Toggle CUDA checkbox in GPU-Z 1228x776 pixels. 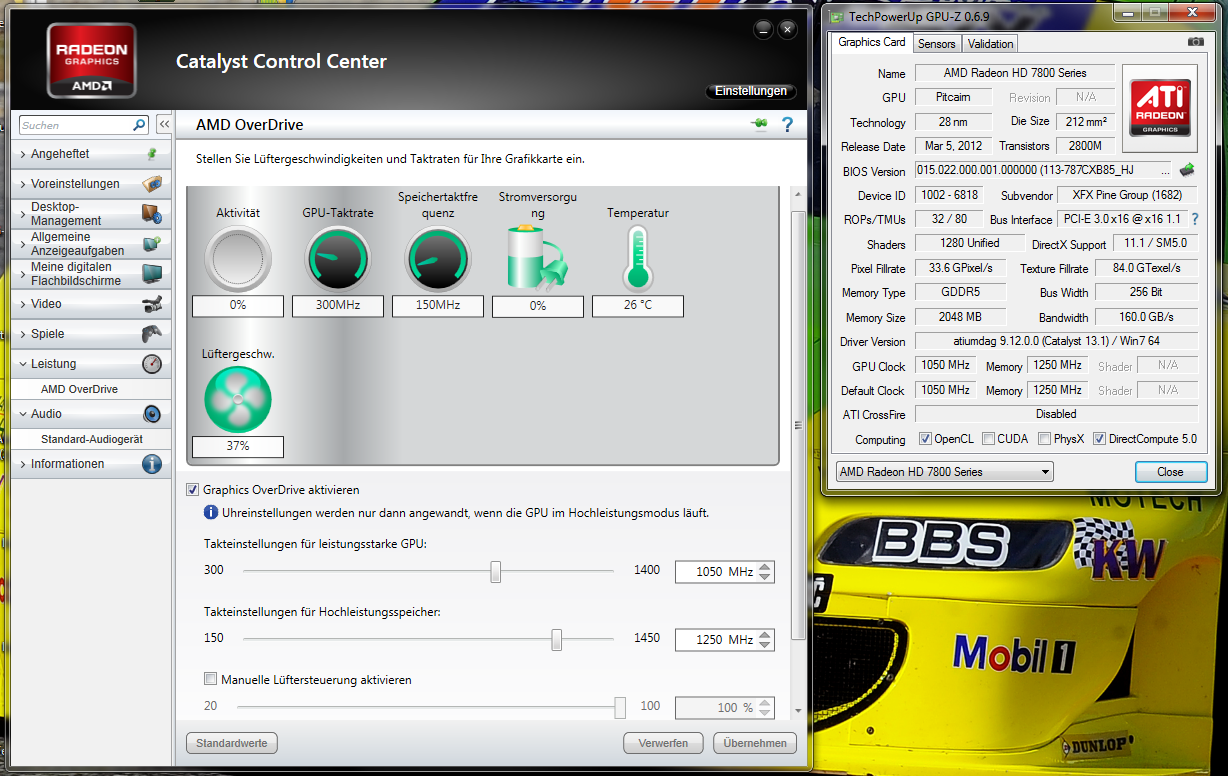[988, 439]
